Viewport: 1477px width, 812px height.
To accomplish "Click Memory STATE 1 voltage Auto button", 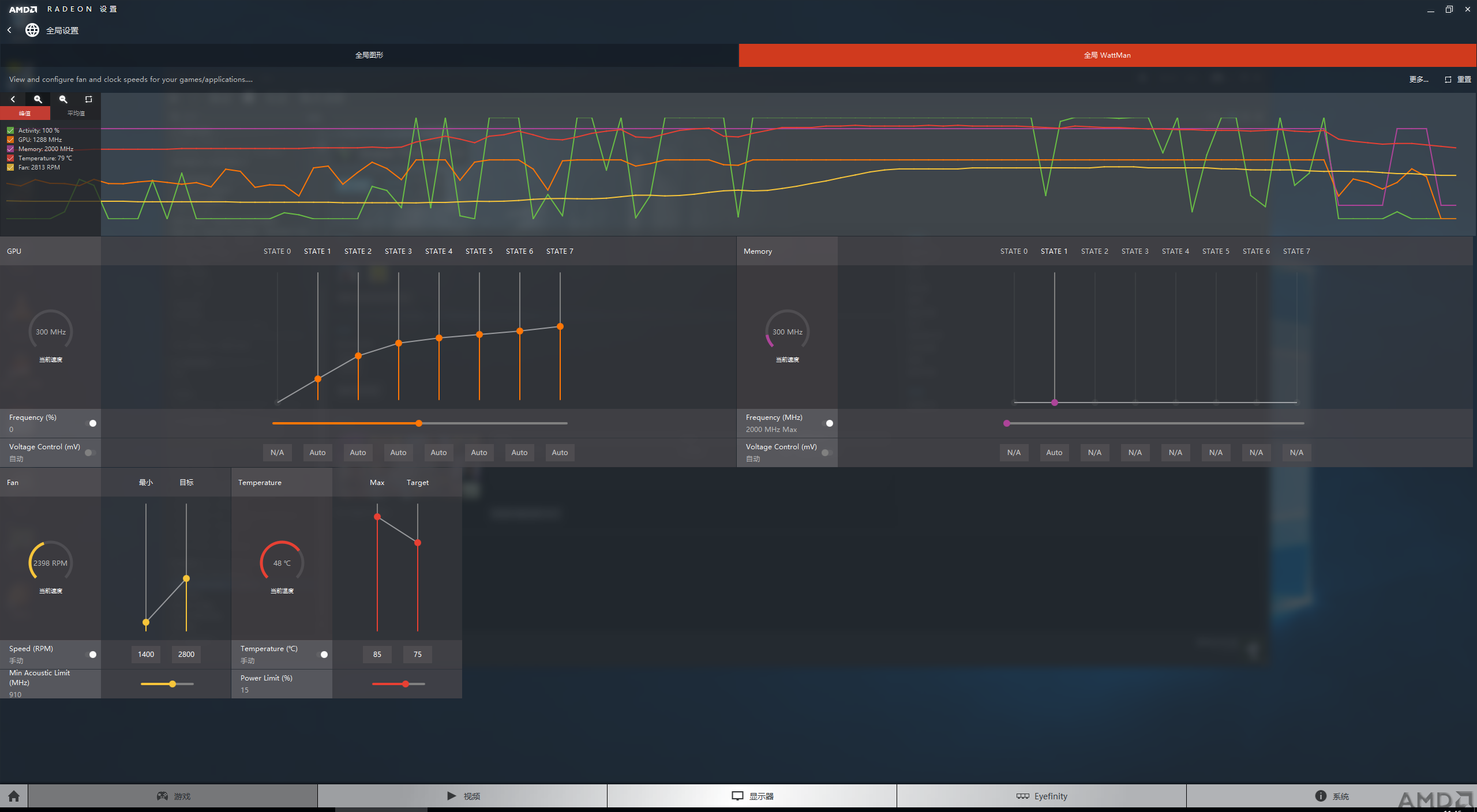I will pos(1055,453).
